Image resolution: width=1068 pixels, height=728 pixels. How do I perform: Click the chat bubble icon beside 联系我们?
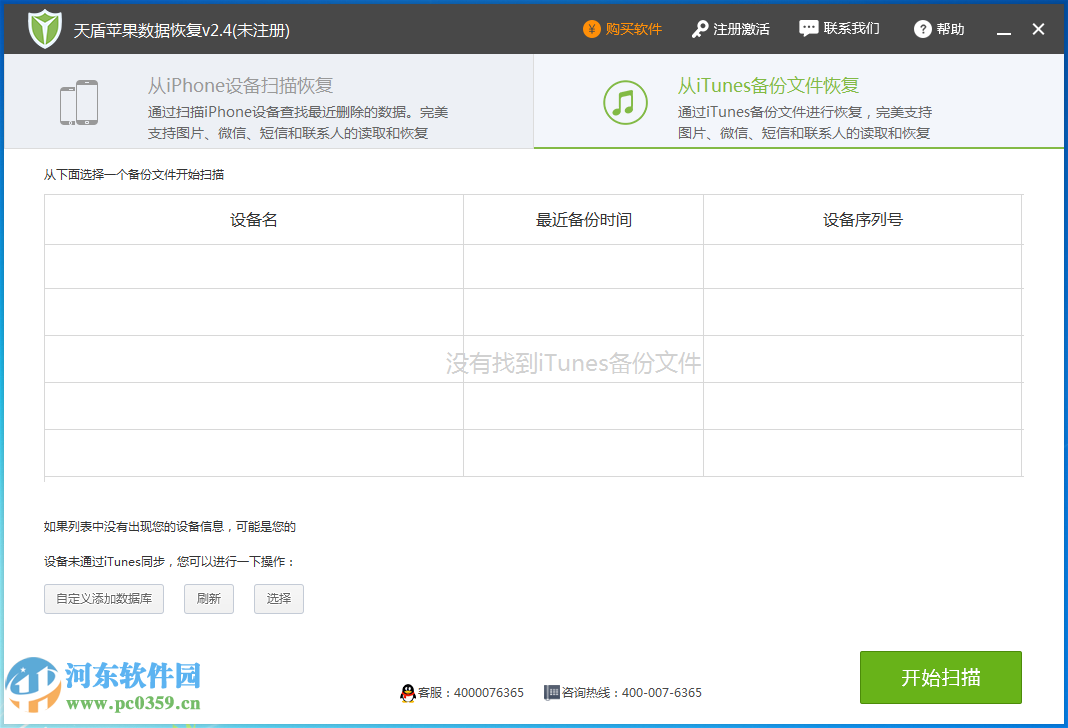[808, 28]
